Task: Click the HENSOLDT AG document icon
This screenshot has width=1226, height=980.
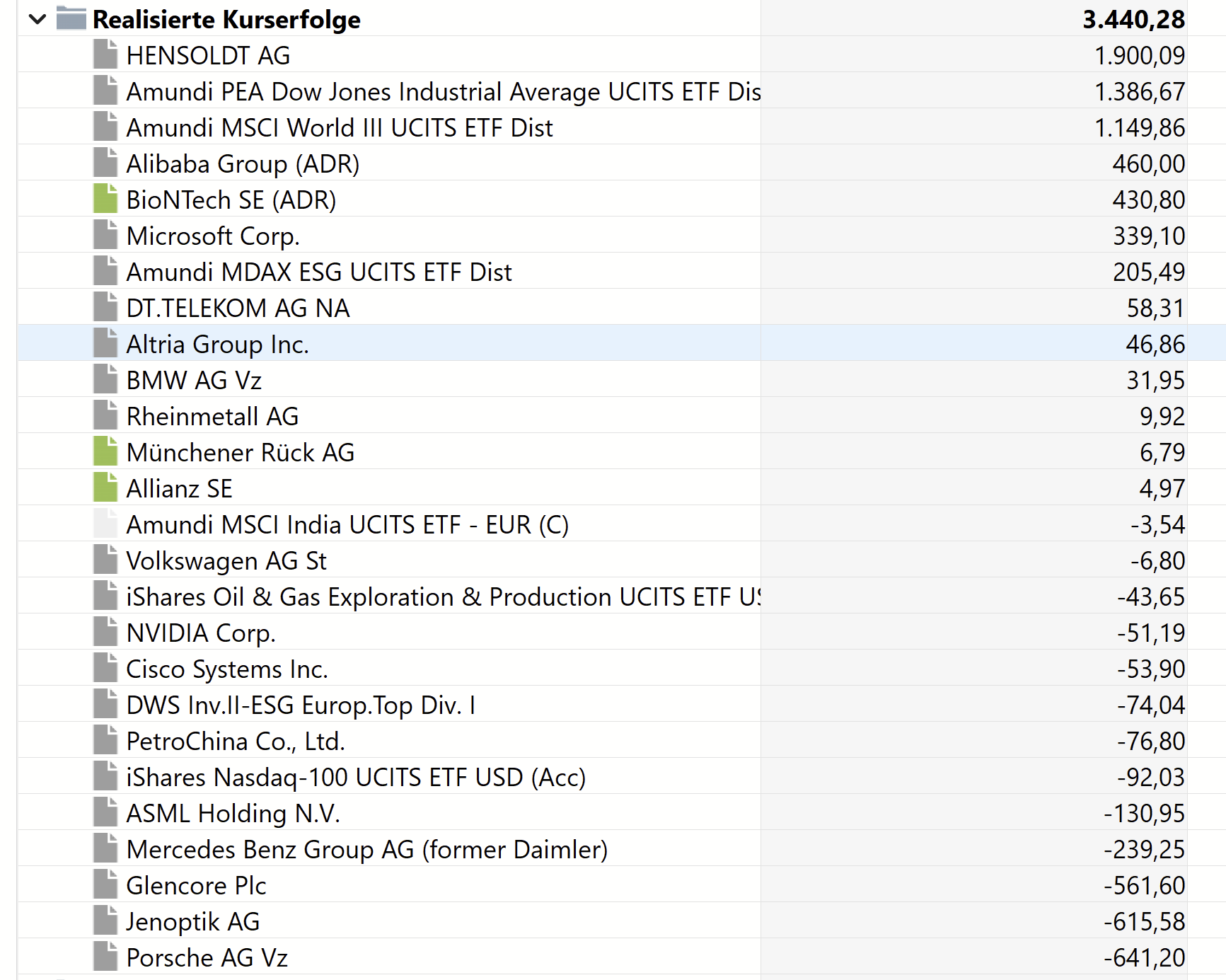Action: tap(105, 54)
